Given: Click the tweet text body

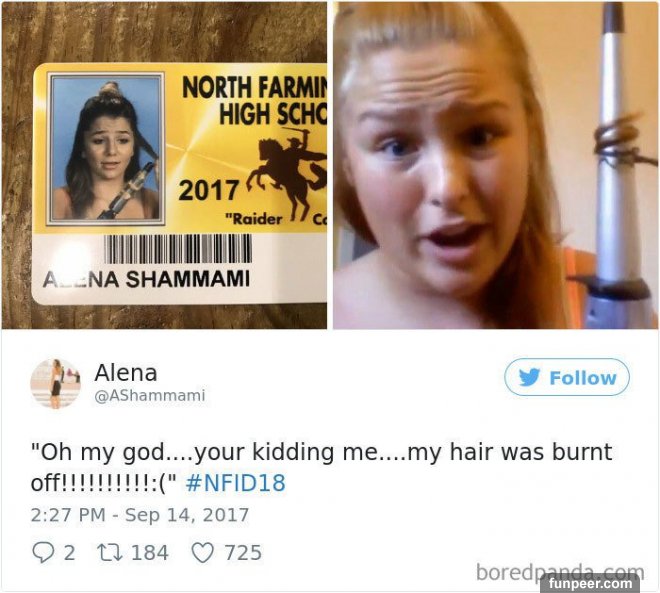Looking at the screenshot, I should pos(322,467).
